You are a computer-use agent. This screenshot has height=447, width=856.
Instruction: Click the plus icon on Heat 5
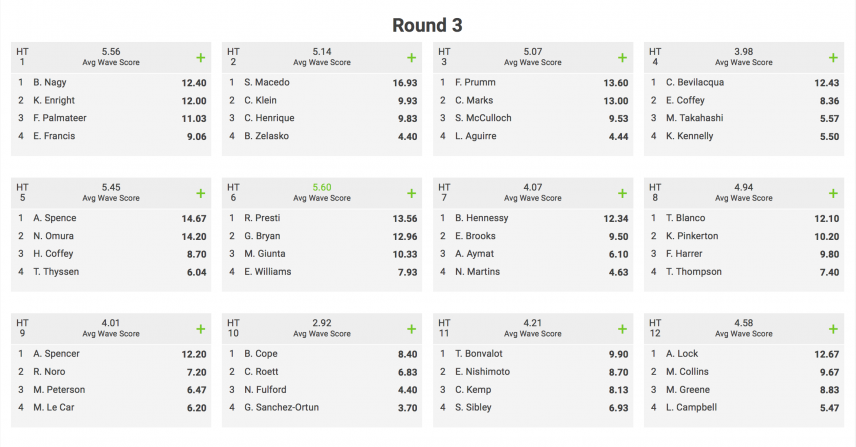point(200,193)
